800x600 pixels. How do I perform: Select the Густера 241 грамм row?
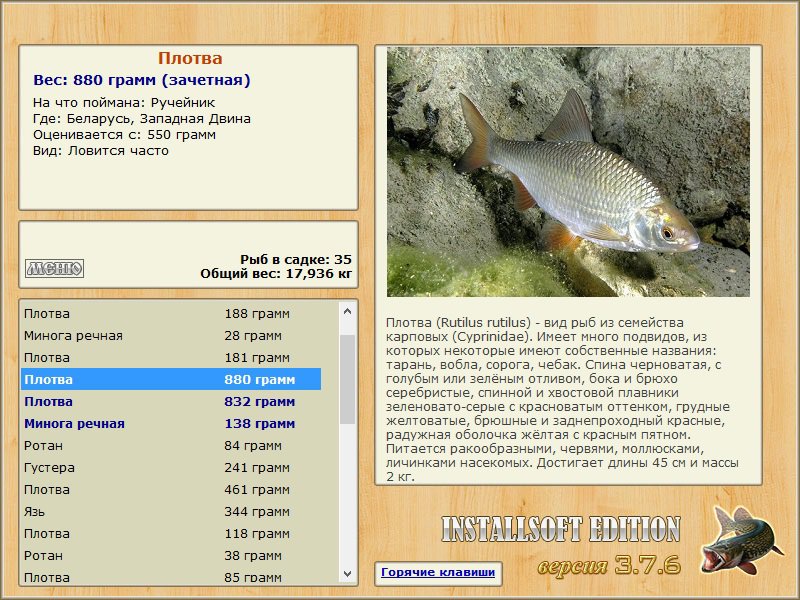tap(171, 467)
